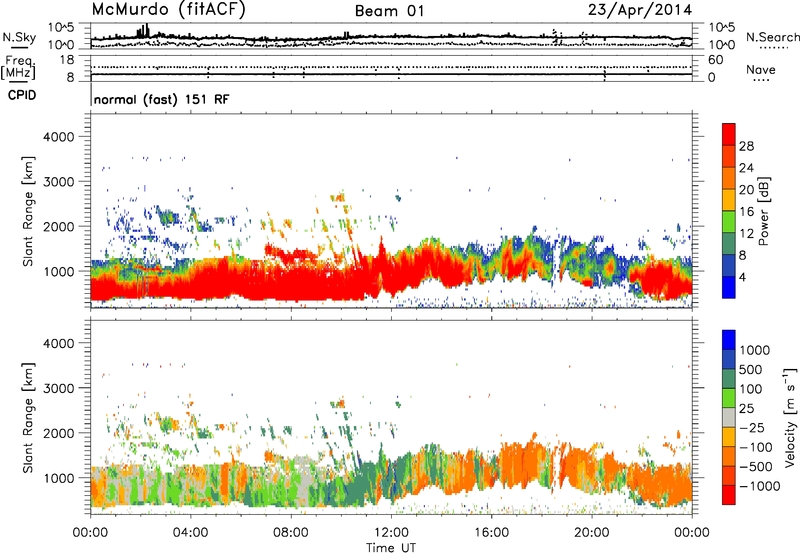This screenshot has height=554, width=800.
Task: Click the '08:00' time tick label
Action: coord(290,533)
